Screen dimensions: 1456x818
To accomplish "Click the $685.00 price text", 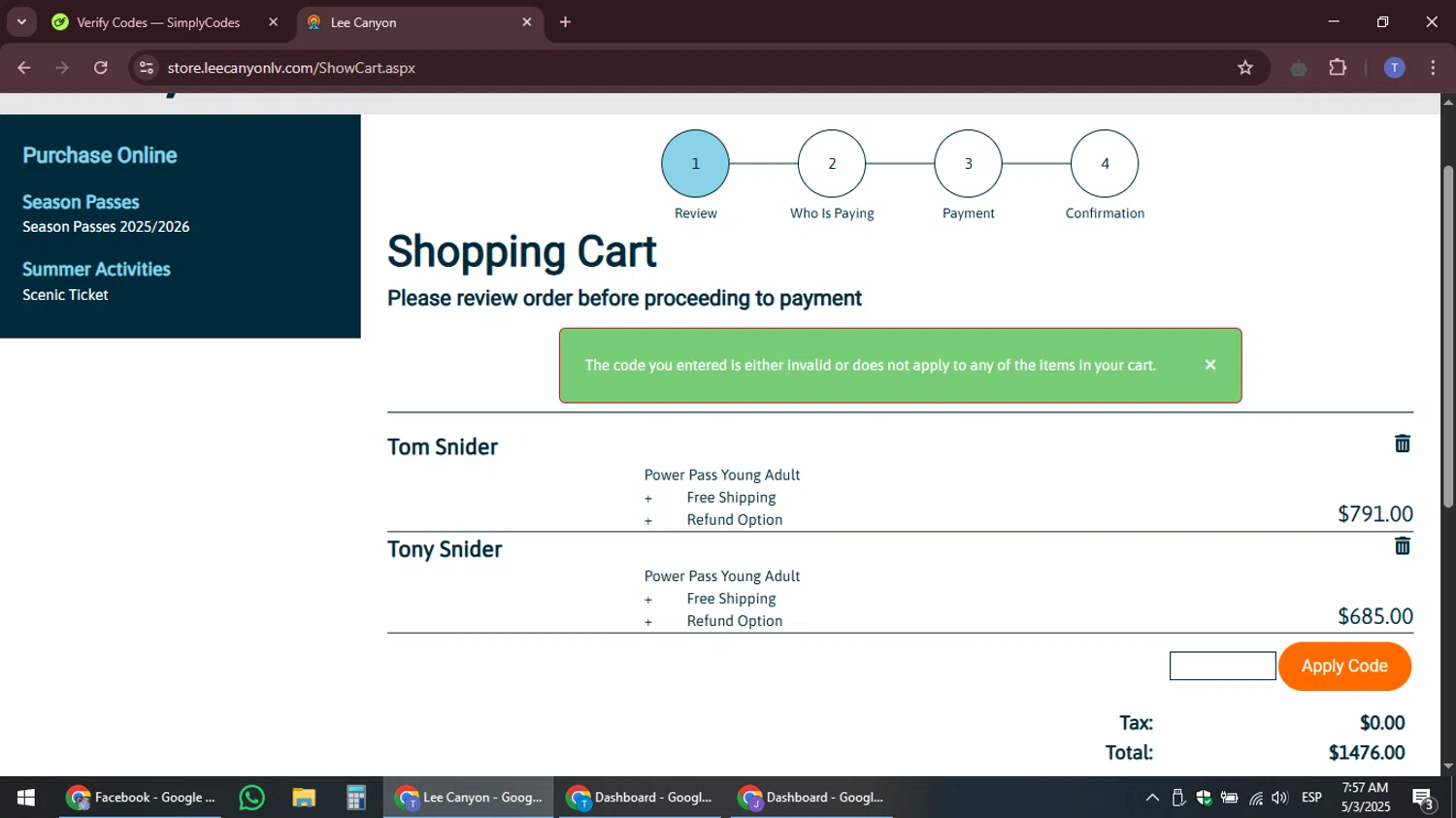I will (1375, 616).
